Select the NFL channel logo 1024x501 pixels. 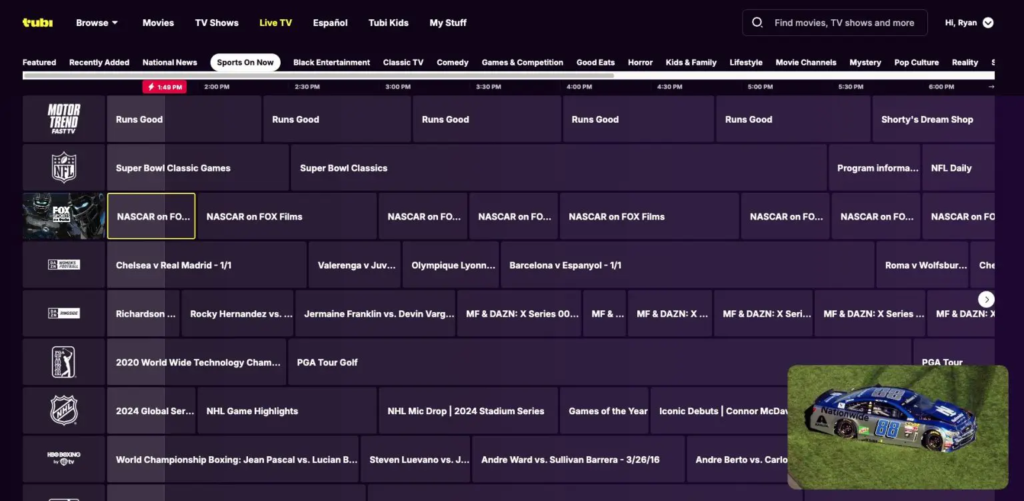point(64,167)
